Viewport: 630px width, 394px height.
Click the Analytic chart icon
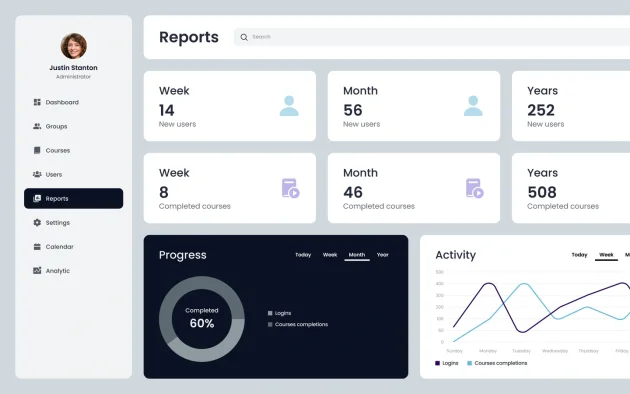coord(37,271)
